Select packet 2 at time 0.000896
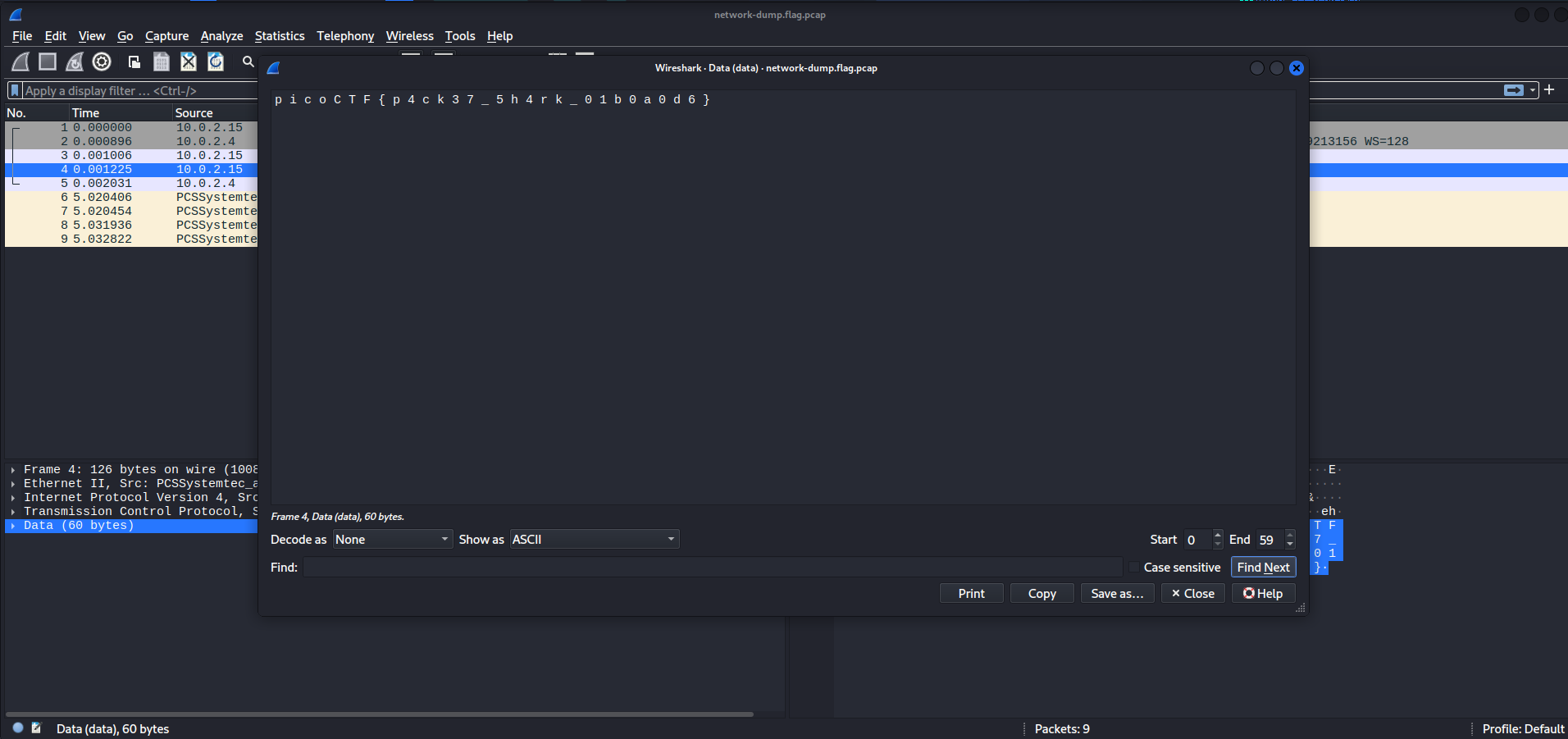 coord(131,141)
